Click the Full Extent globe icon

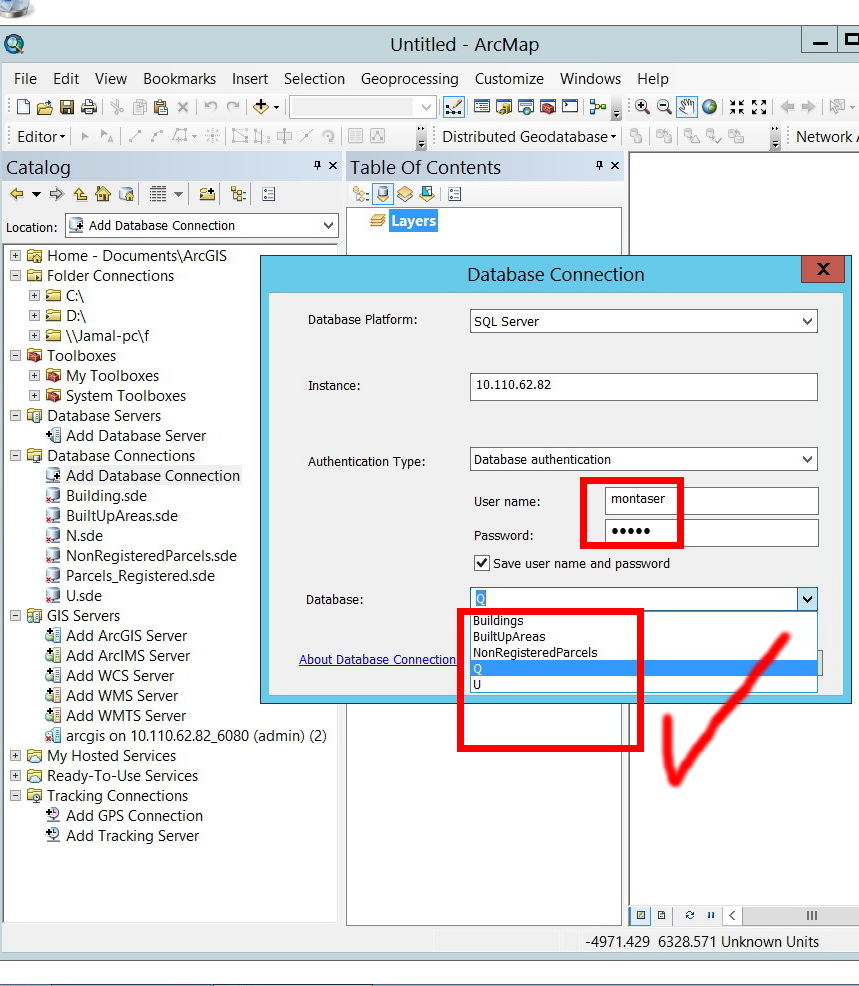pos(709,107)
